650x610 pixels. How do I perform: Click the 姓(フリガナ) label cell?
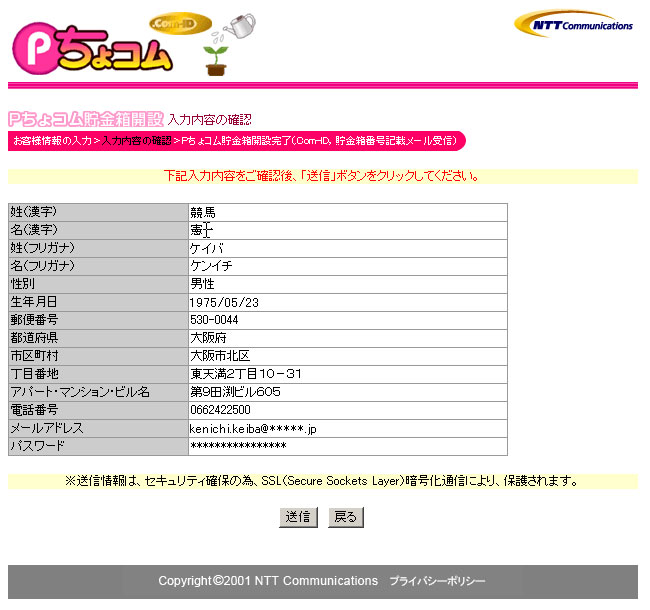(98, 249)
